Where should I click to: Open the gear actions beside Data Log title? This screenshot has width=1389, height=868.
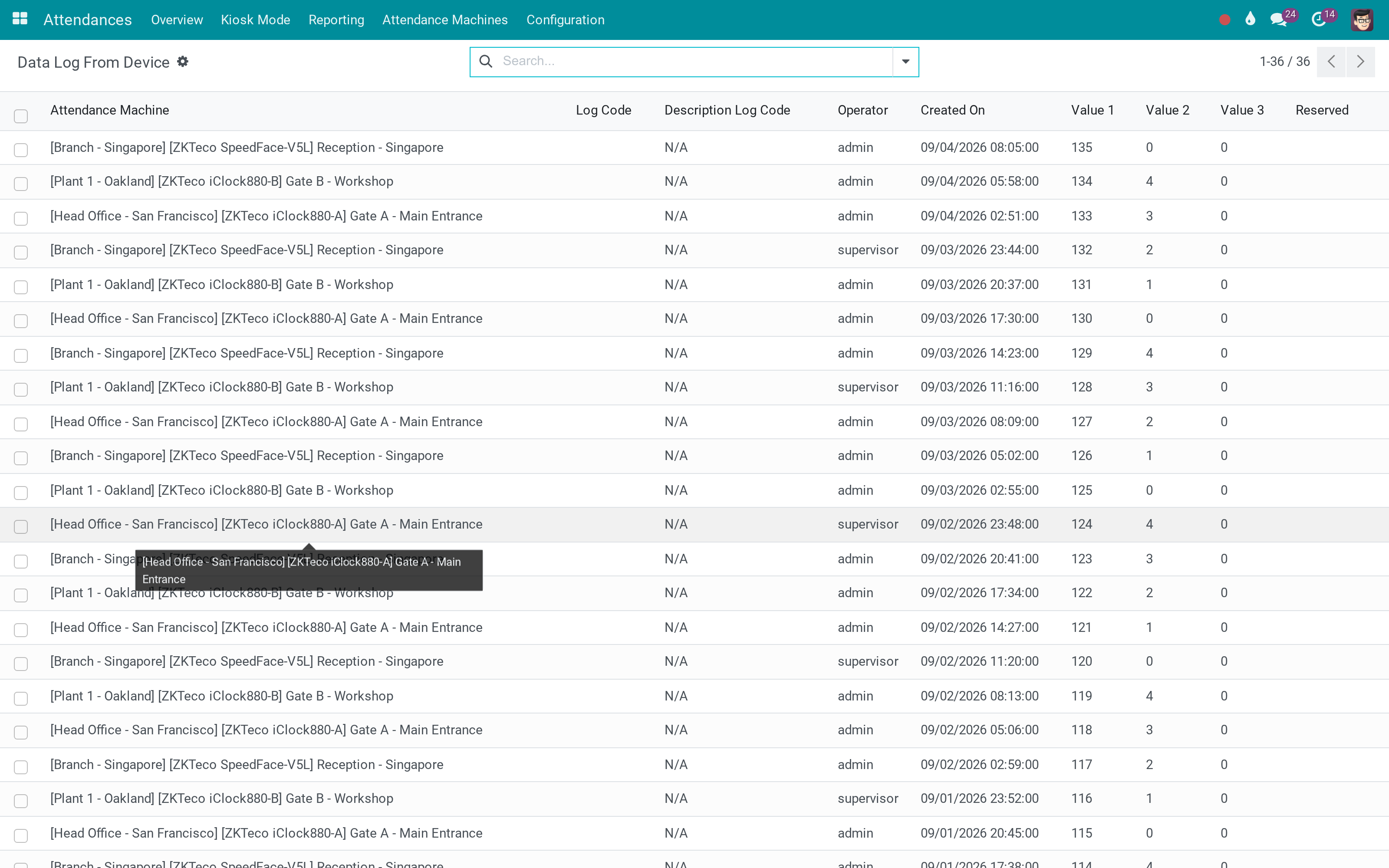182,62
